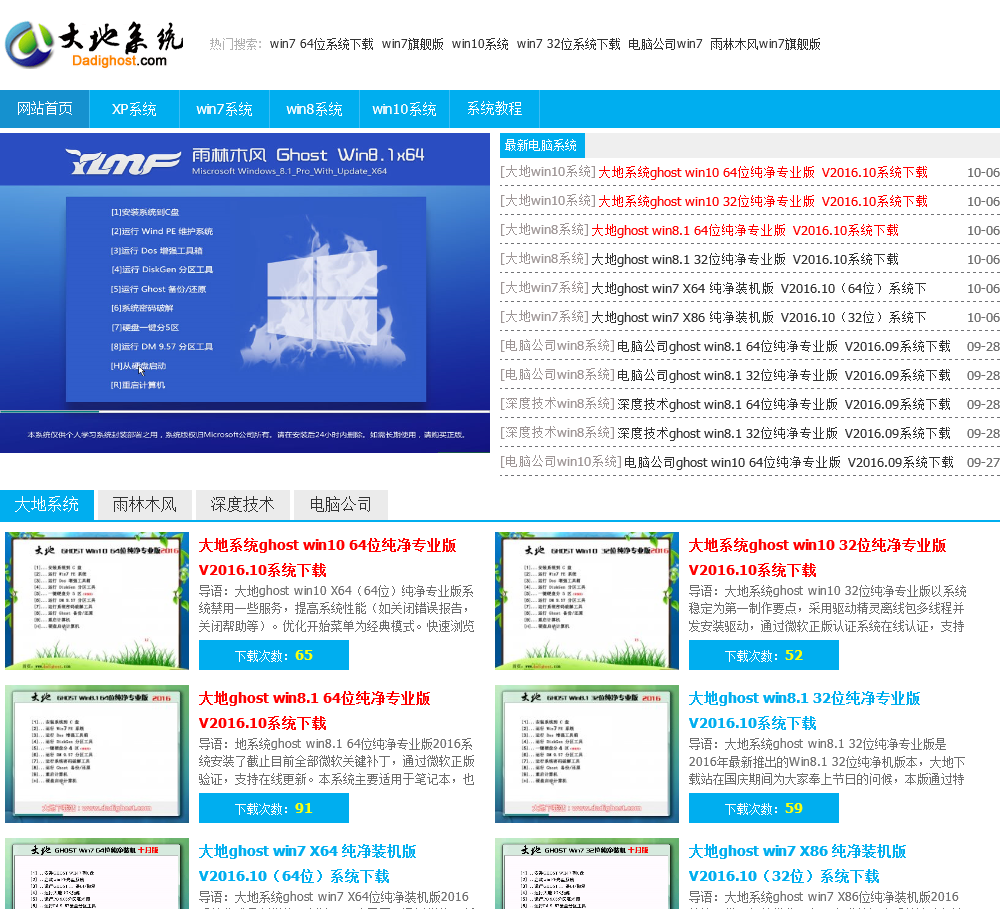Click the [深度技术win8系统] tag for 64位 entry
This screenshot has width=1000, height=909.
pyautogui.click(x=557, y=404)
